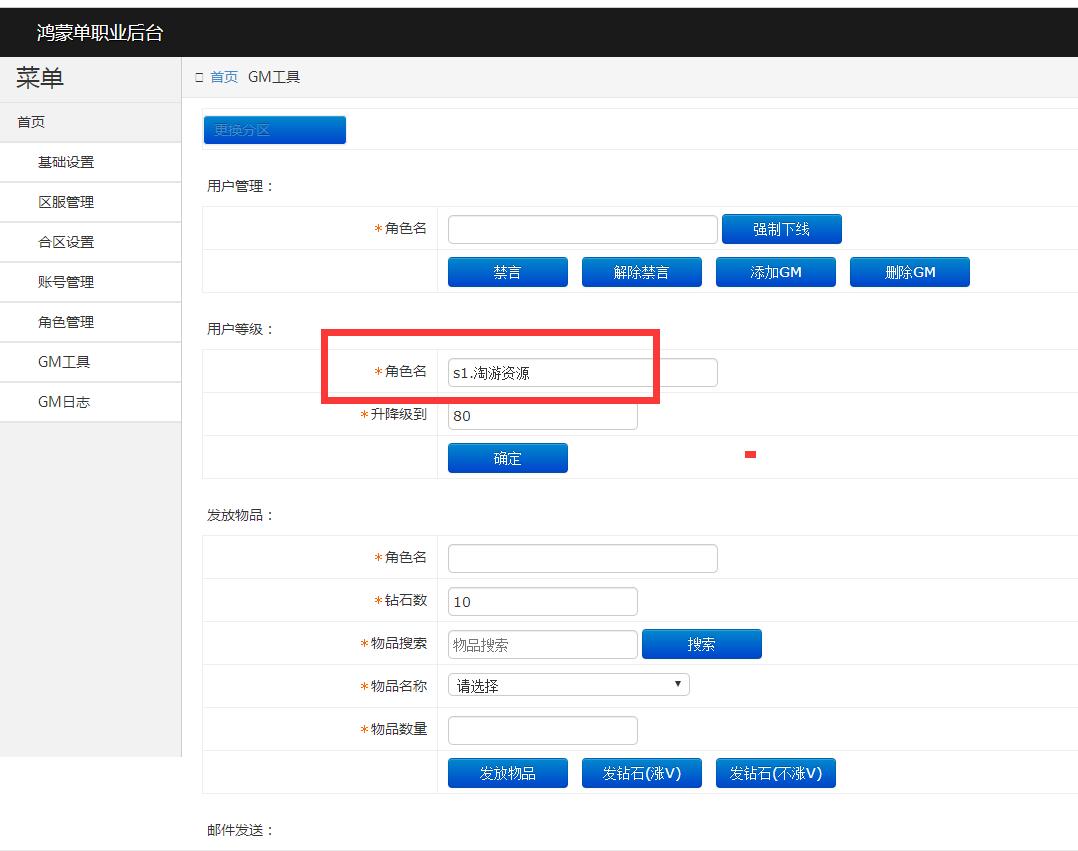Image resolution: width=1078 pixels, height=851 pixels.
Task: Click the 删除GM button
Action: click(x=909, y=272)
